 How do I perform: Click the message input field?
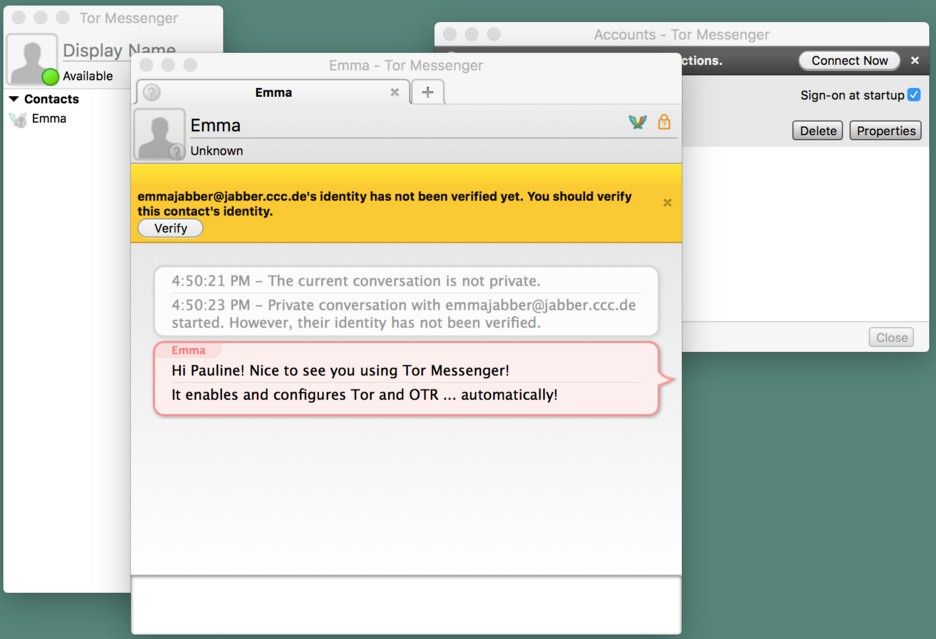click(x=406, y=605)
